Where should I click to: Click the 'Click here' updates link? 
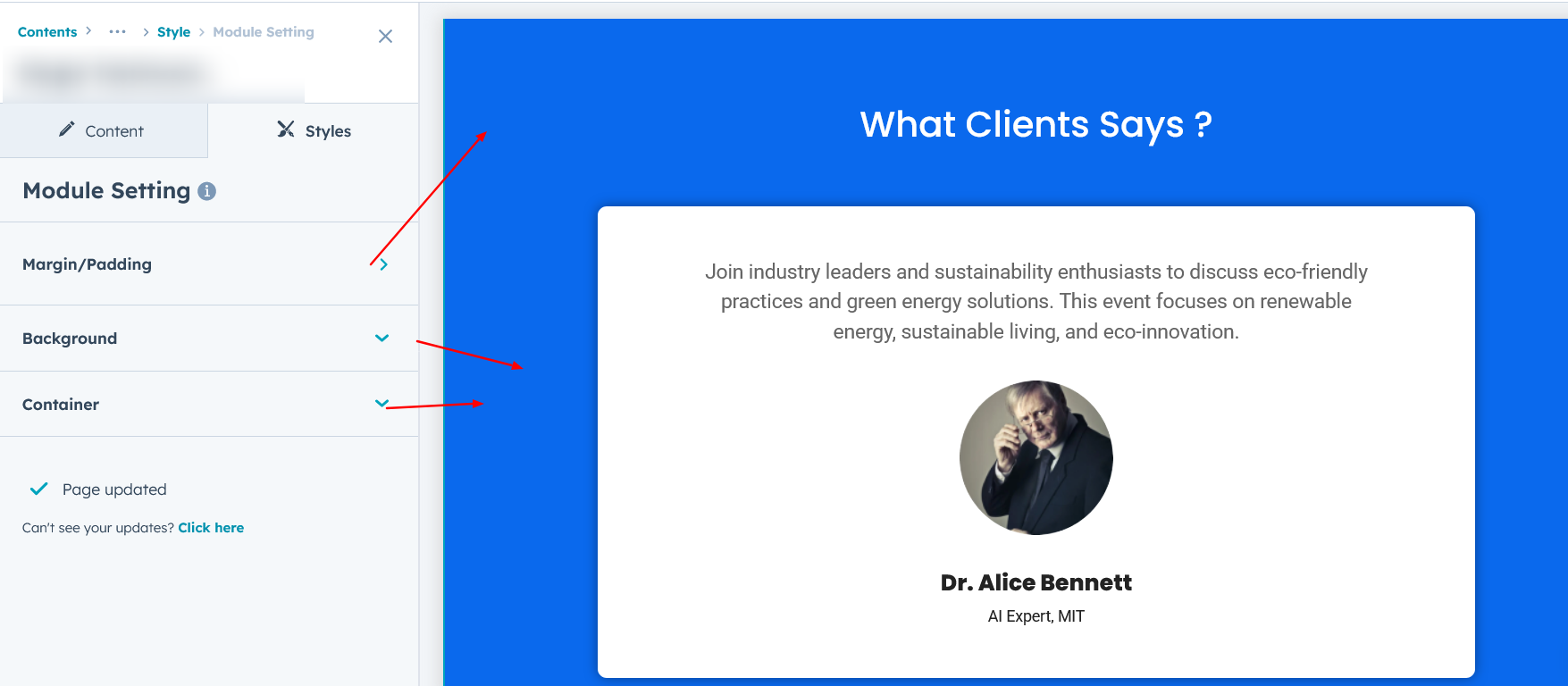pyautogui.click(x=211, y=528)
